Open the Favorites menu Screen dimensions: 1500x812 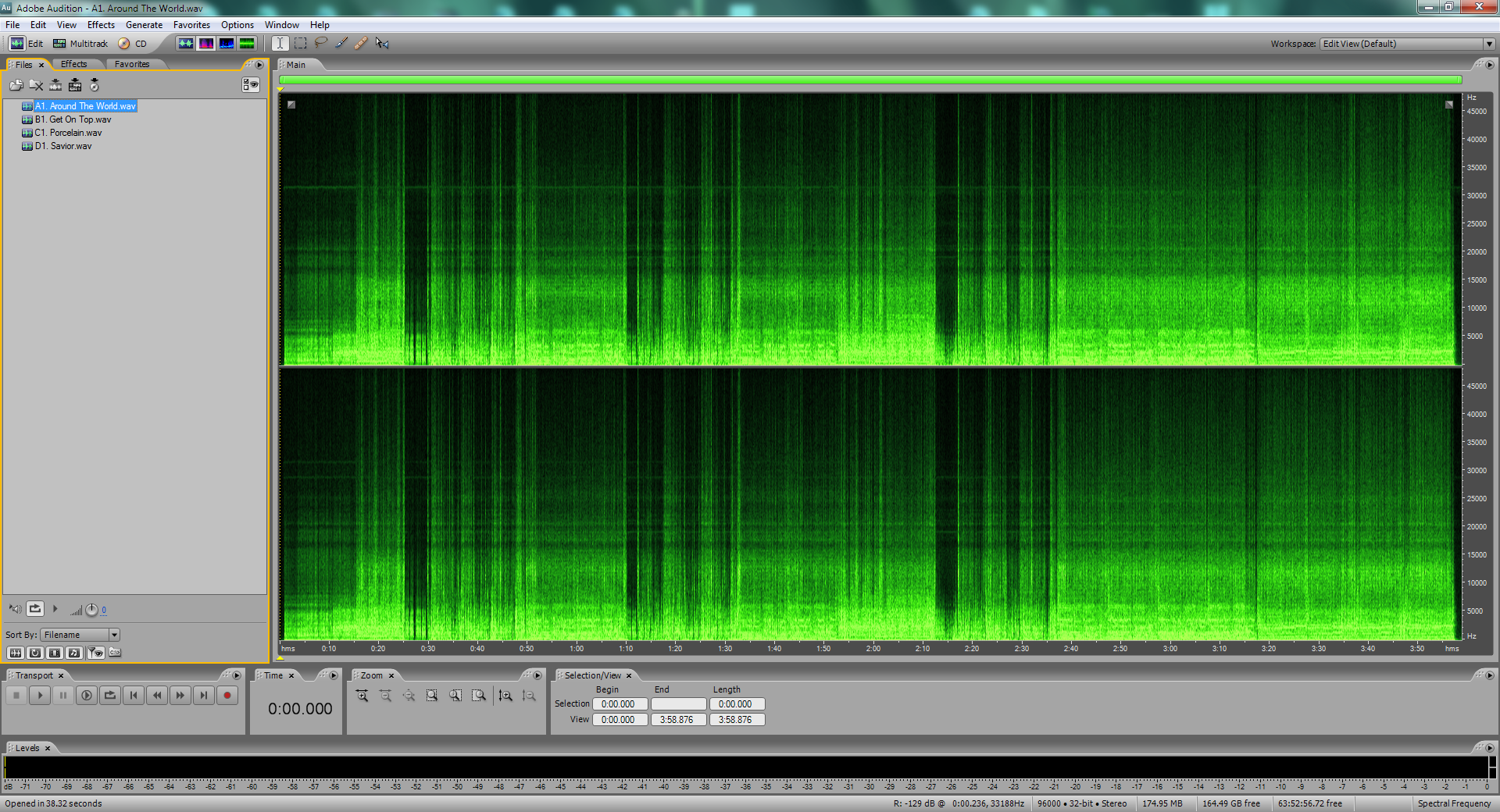pyautogui.click(x=191, y=25)
